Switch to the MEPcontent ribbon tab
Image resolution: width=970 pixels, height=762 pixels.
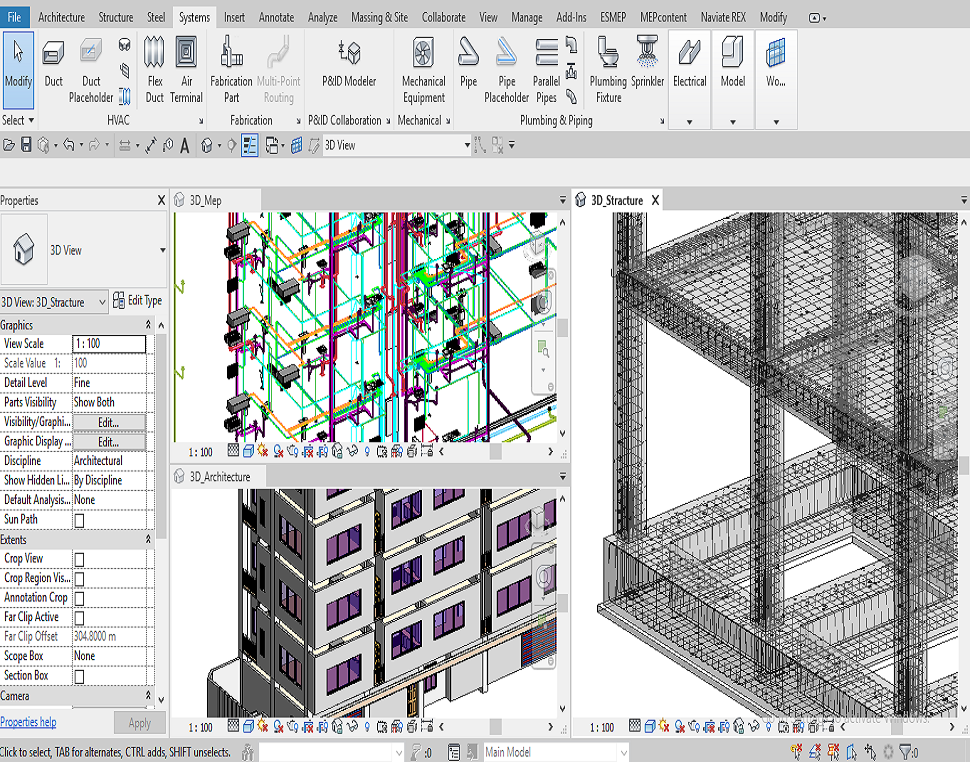[x=663, y=17]
